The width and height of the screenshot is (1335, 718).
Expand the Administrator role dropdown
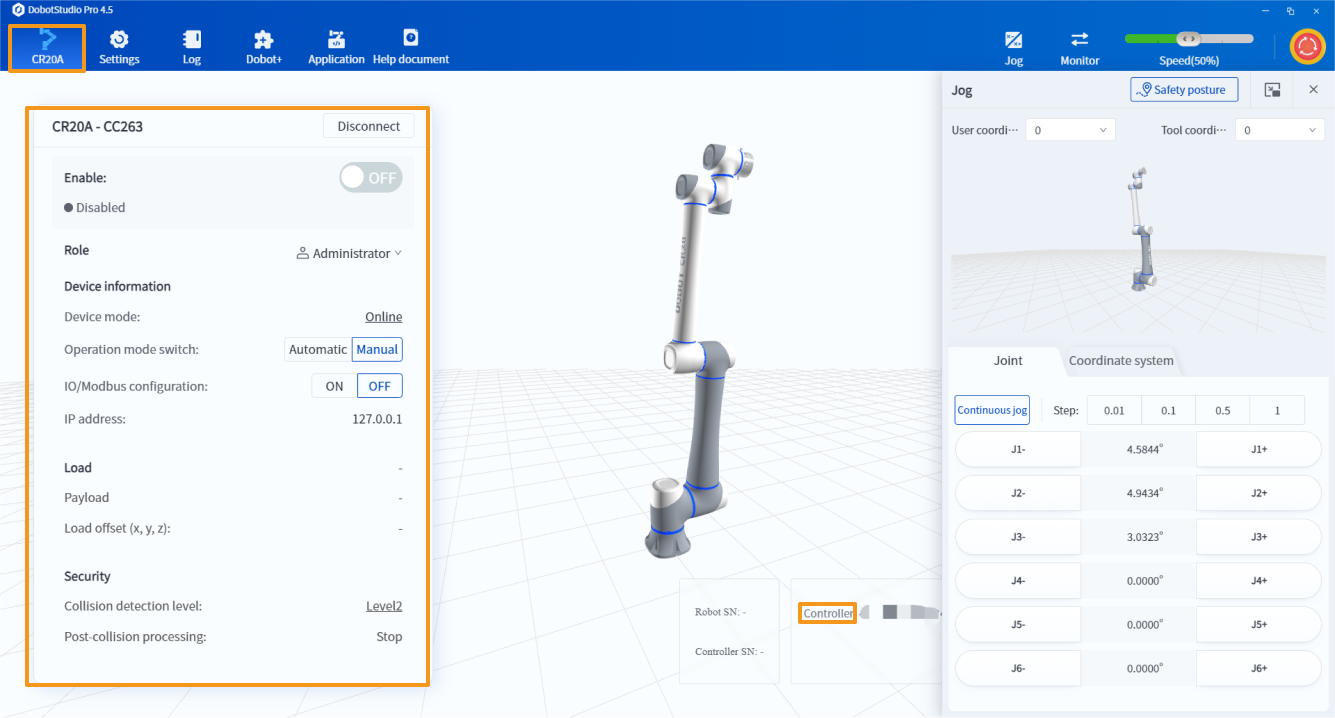350,254
